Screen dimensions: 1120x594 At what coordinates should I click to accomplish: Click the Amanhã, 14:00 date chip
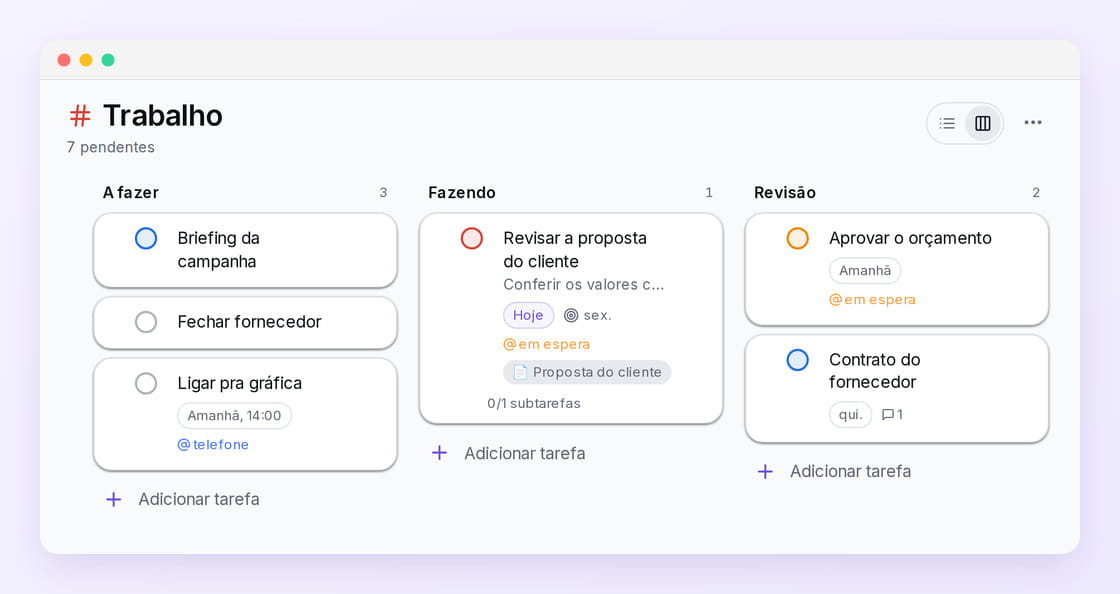coord(234,416)
